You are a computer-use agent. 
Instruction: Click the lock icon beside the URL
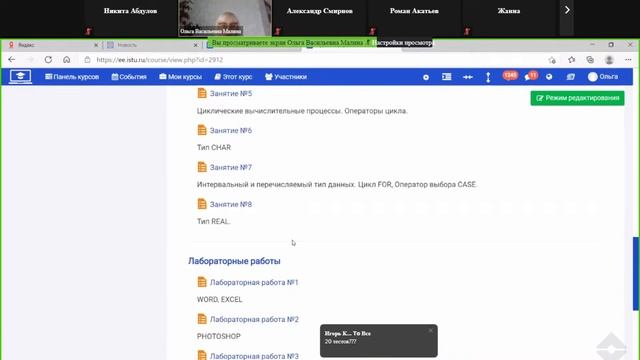coord(87,60)
